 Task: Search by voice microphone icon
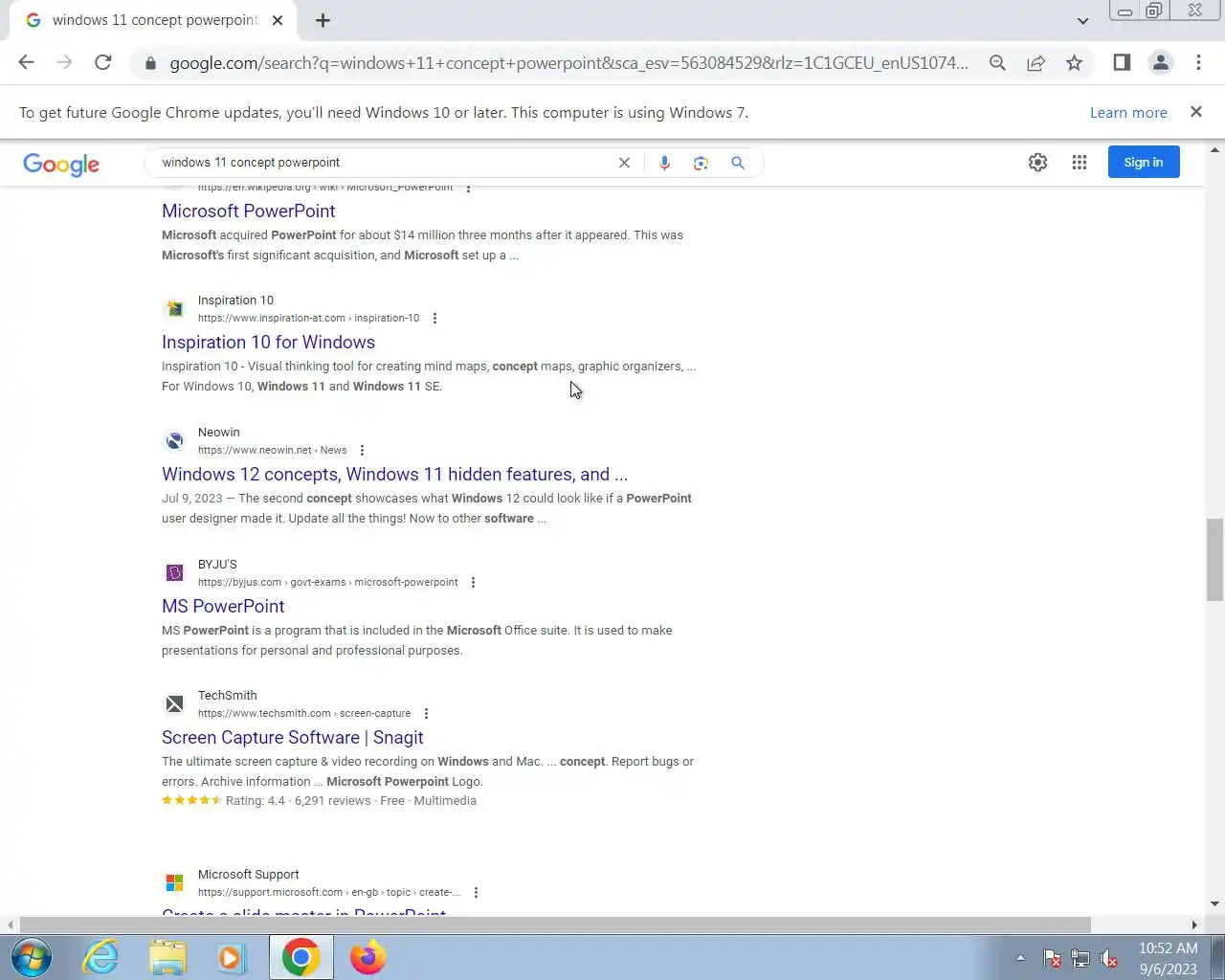(664, 163)
